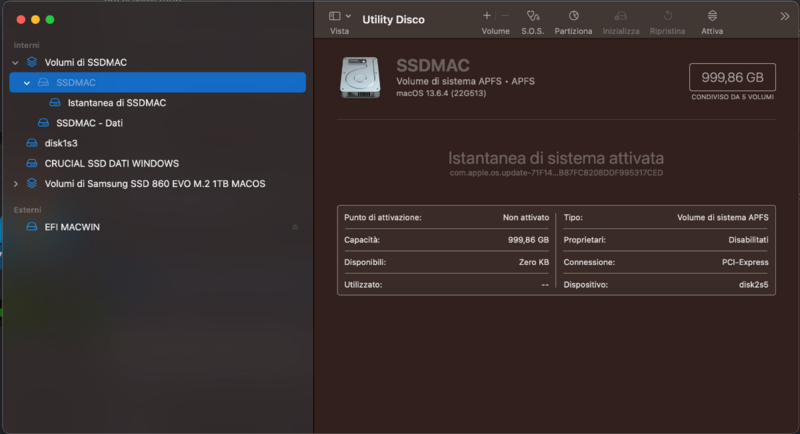Click the Volume toolbar label
This screenshot has height=434, width=800.
pyautogui.click(x=495, y=31)
